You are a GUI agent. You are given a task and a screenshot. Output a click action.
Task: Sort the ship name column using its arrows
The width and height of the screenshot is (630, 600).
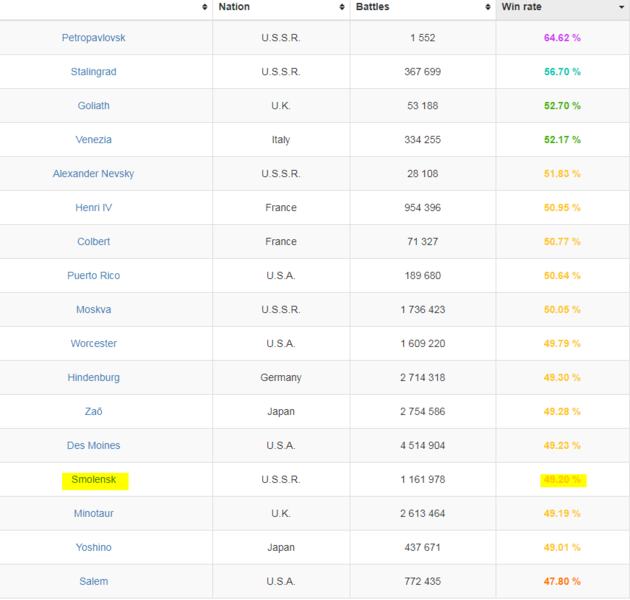pos(205,7)
